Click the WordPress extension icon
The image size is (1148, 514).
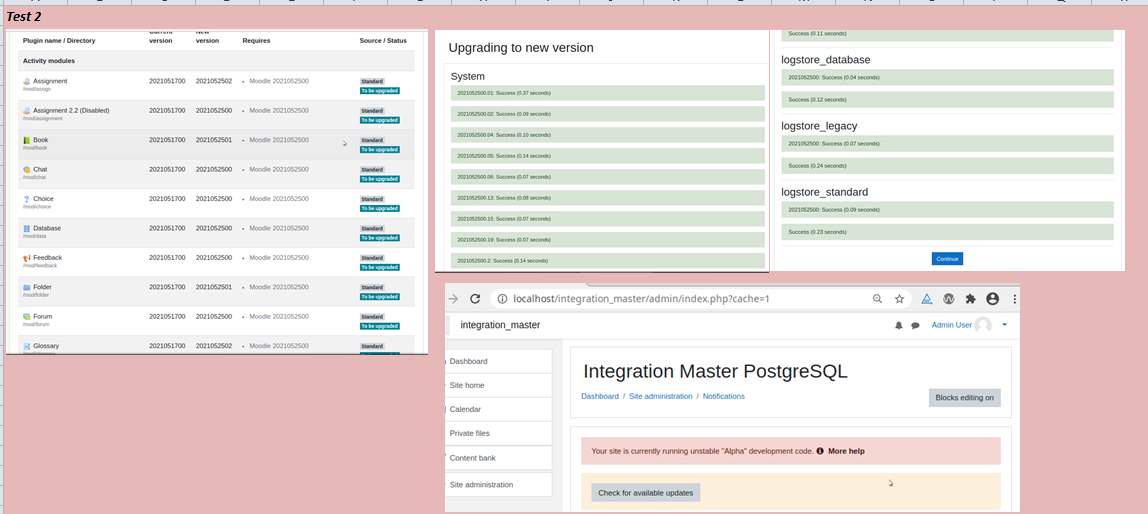(x=948, y=299)
